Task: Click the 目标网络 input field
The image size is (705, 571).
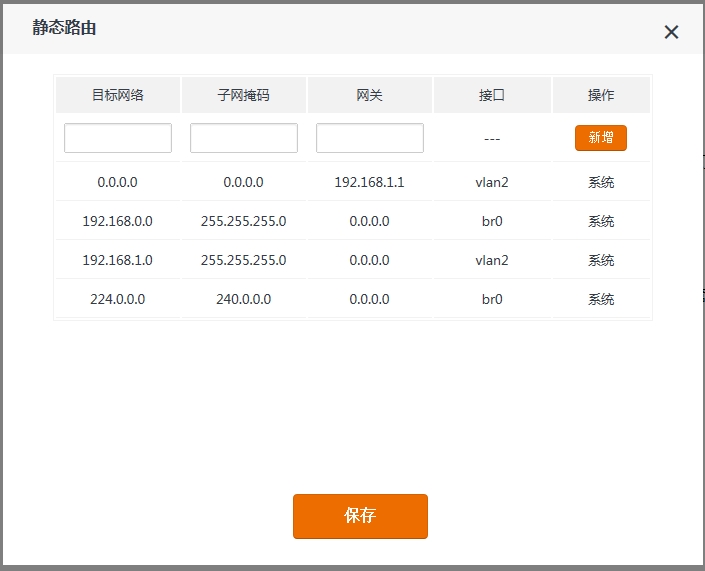Action: click(x=118, y=138)
